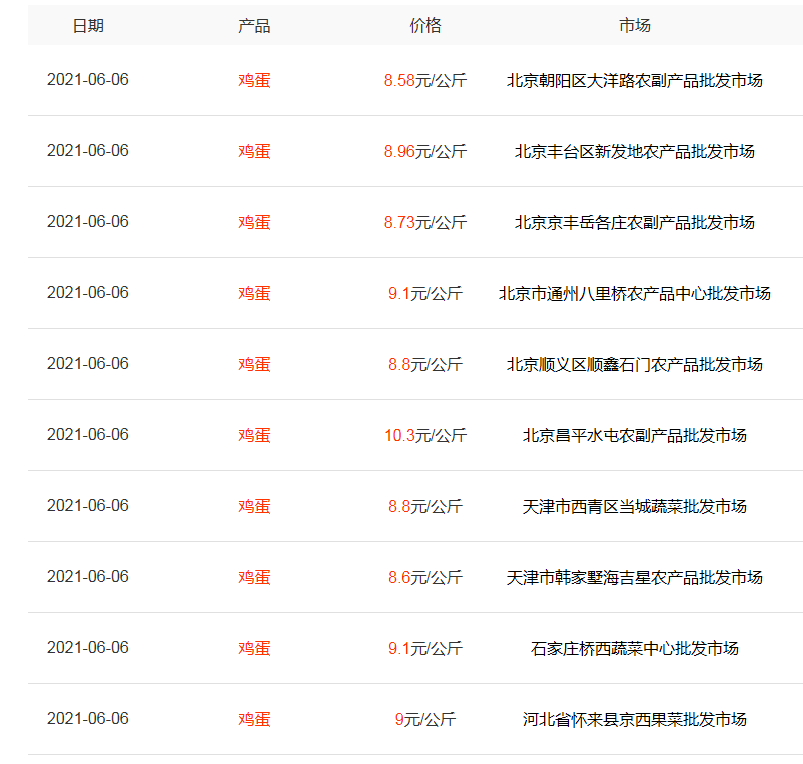Open 鸡蛋 link in 韩家墅海吉星 row

254,578
